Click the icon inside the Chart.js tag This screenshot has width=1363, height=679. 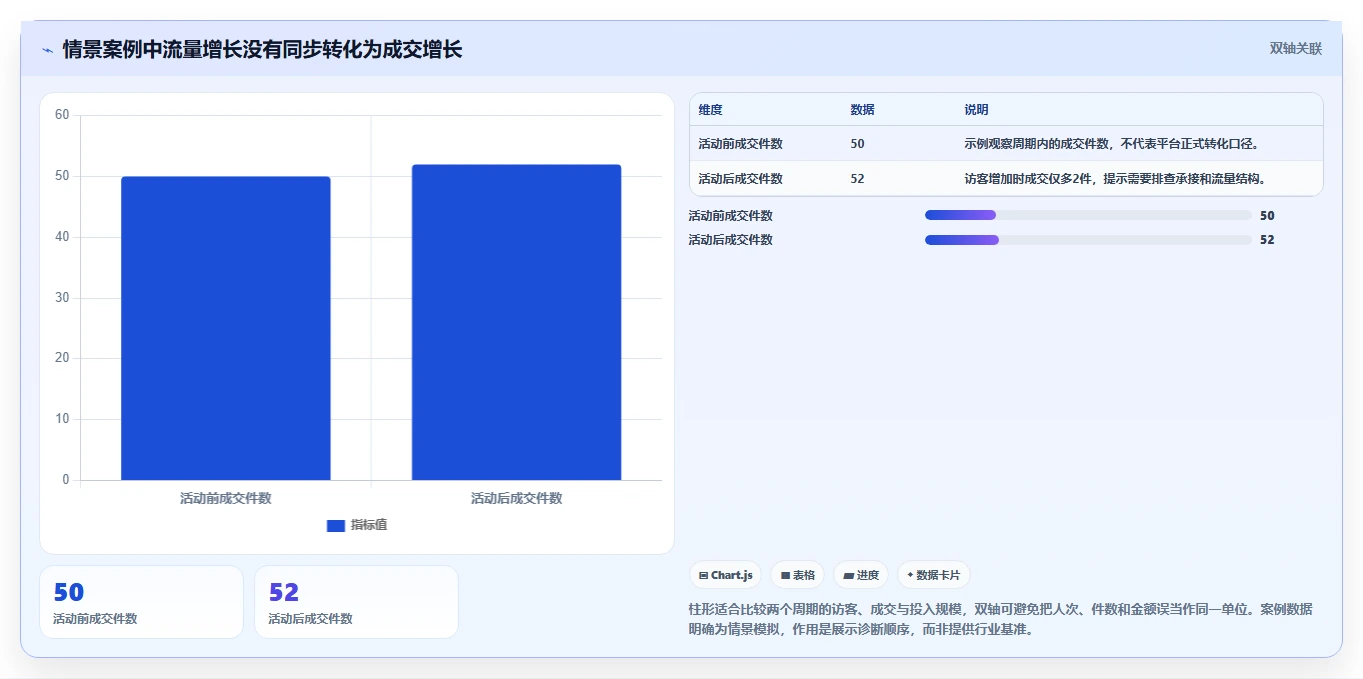704,576
